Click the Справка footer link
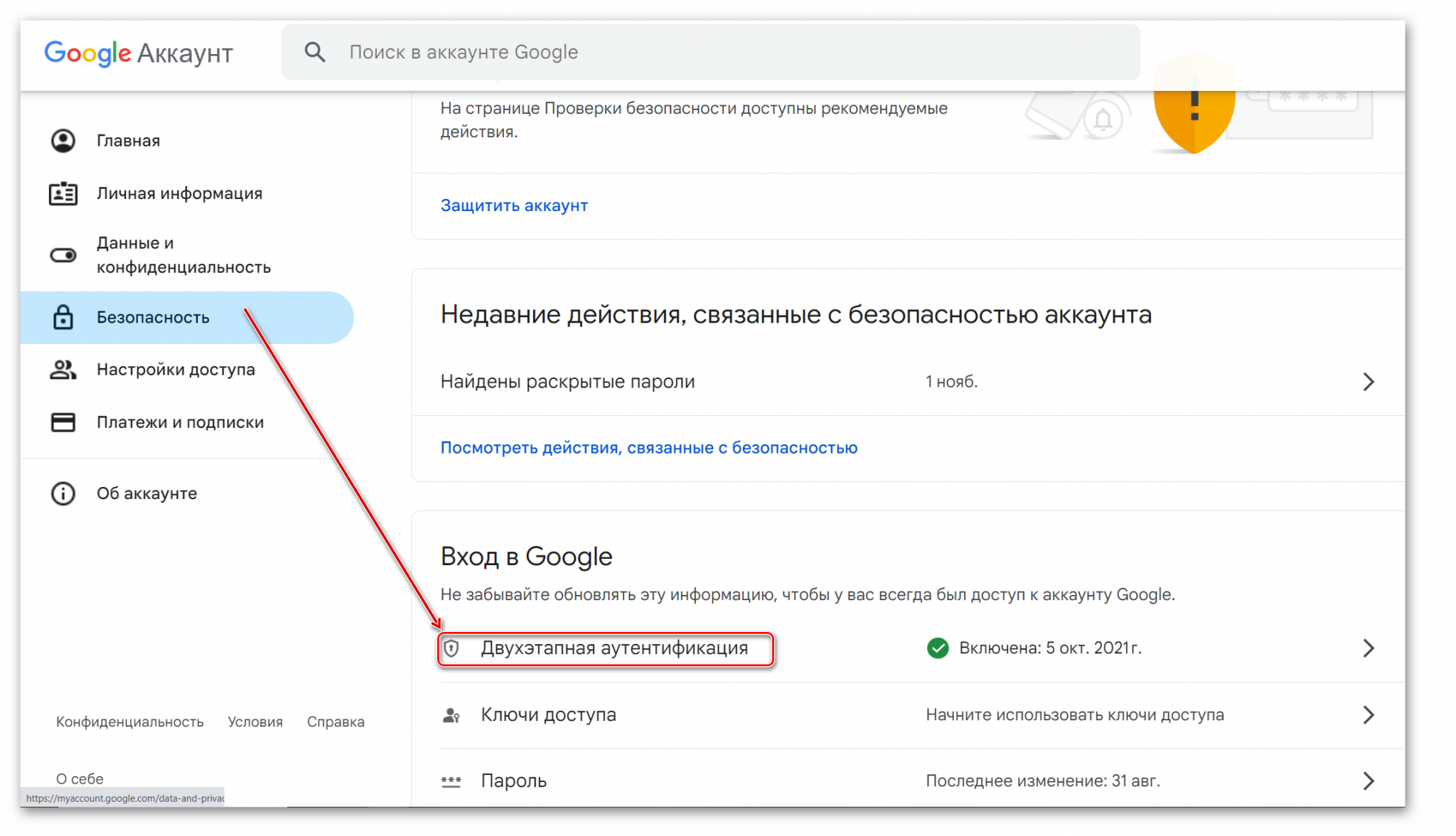1456x836 pixels. coord(336,722)
